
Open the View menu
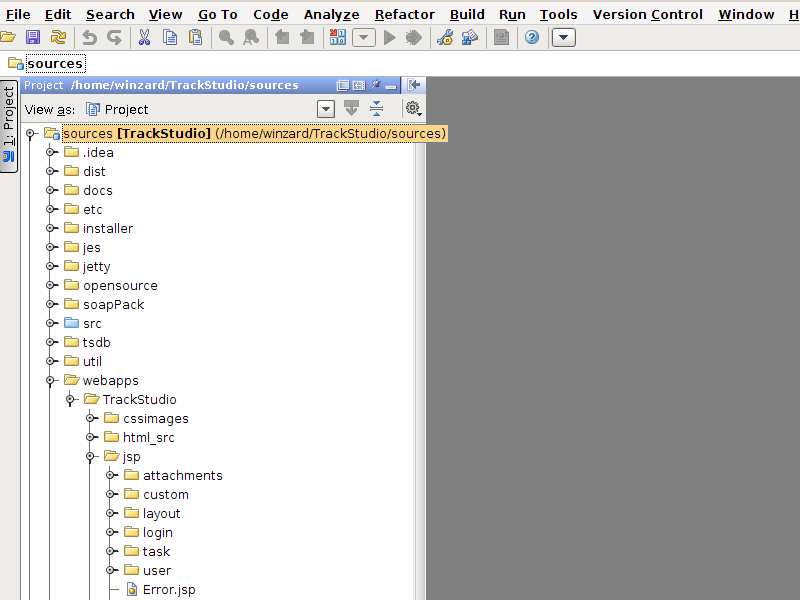point(165,14)
